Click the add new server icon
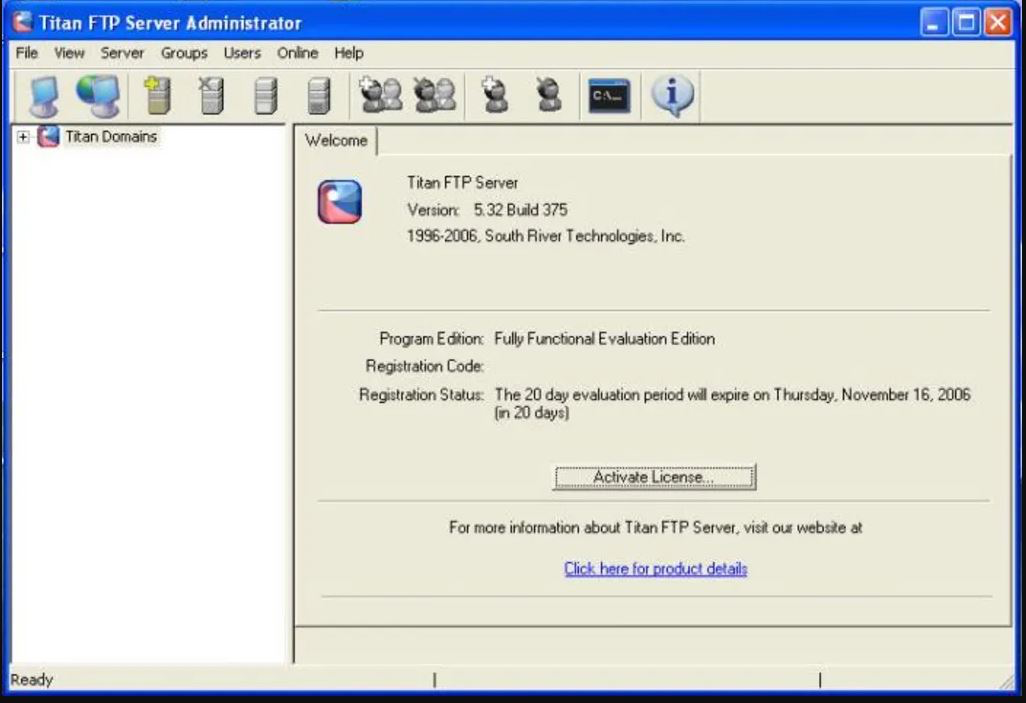 click(x=157, y=96)
